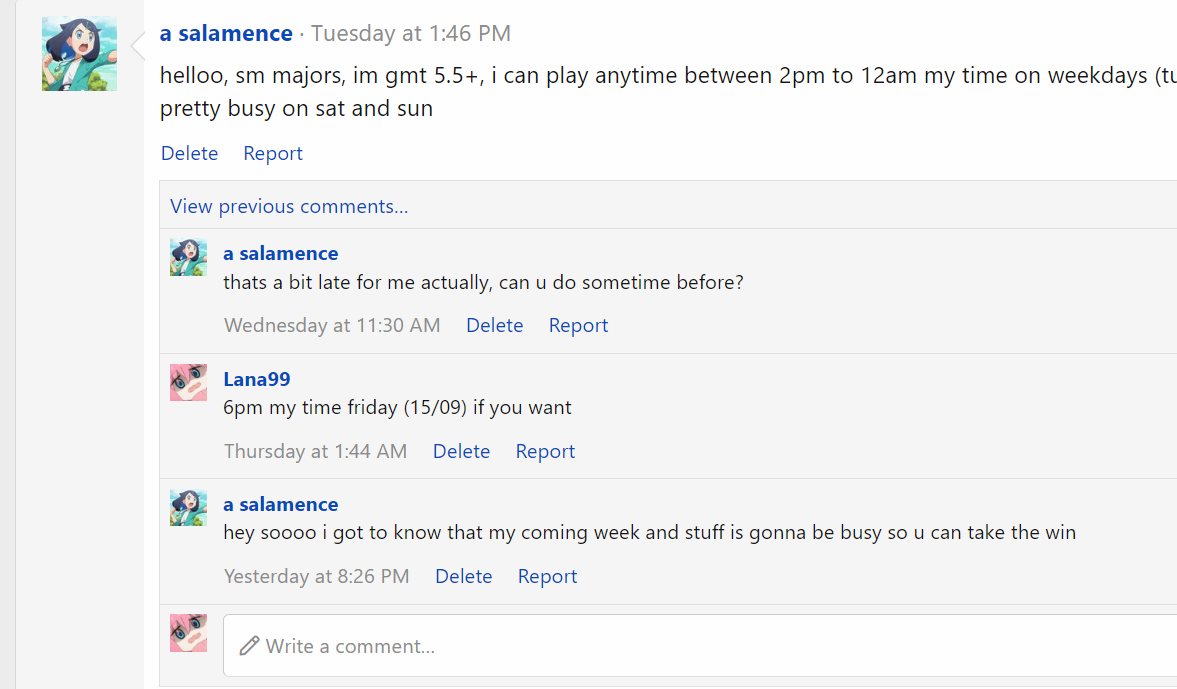The image size is (1177, 689).
Task: Click the Thursday at 1:44 AM timestamp
Action: tap(315, 451)
